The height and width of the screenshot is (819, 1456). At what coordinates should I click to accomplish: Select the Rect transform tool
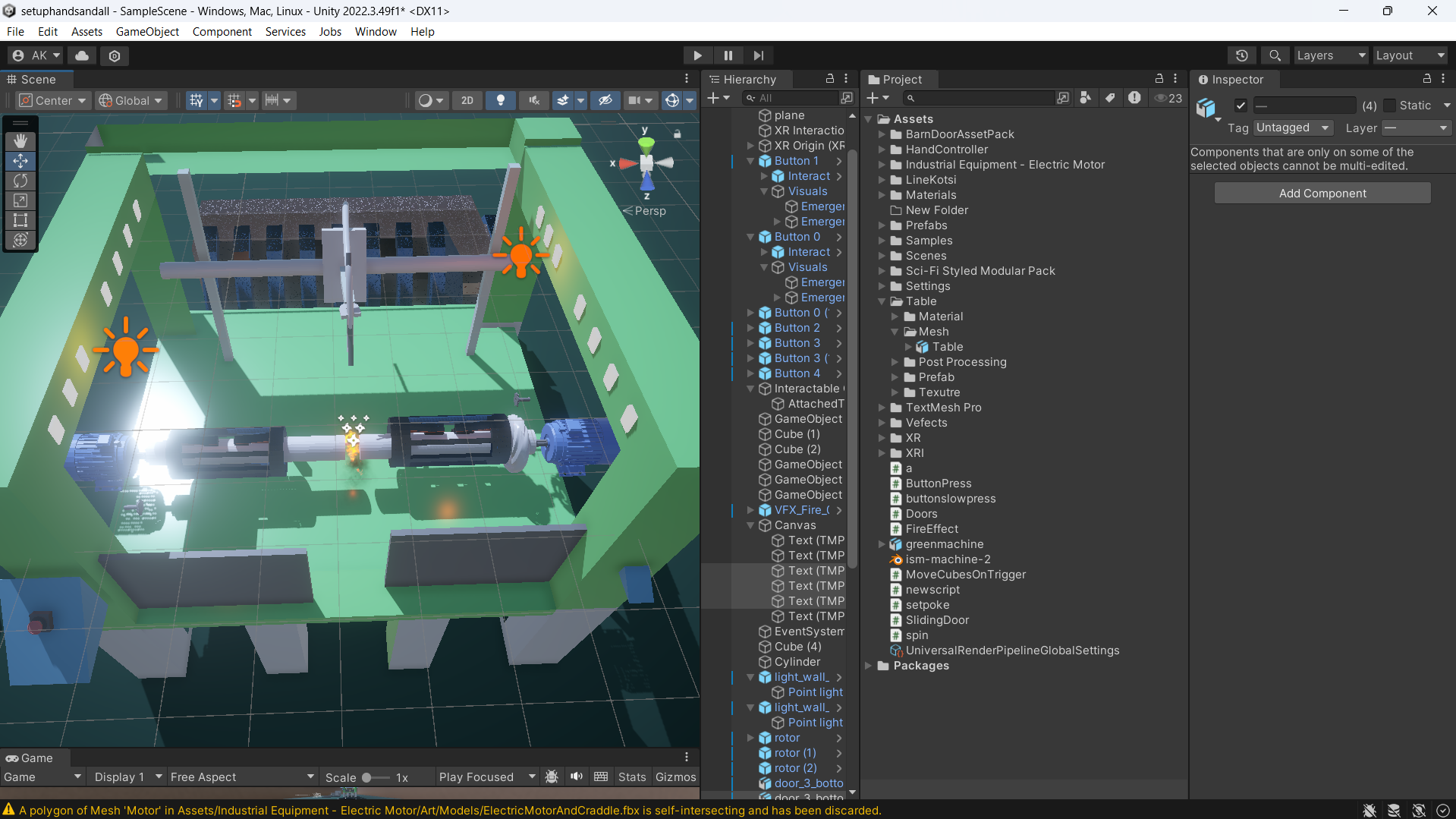(x=20, y=220)
